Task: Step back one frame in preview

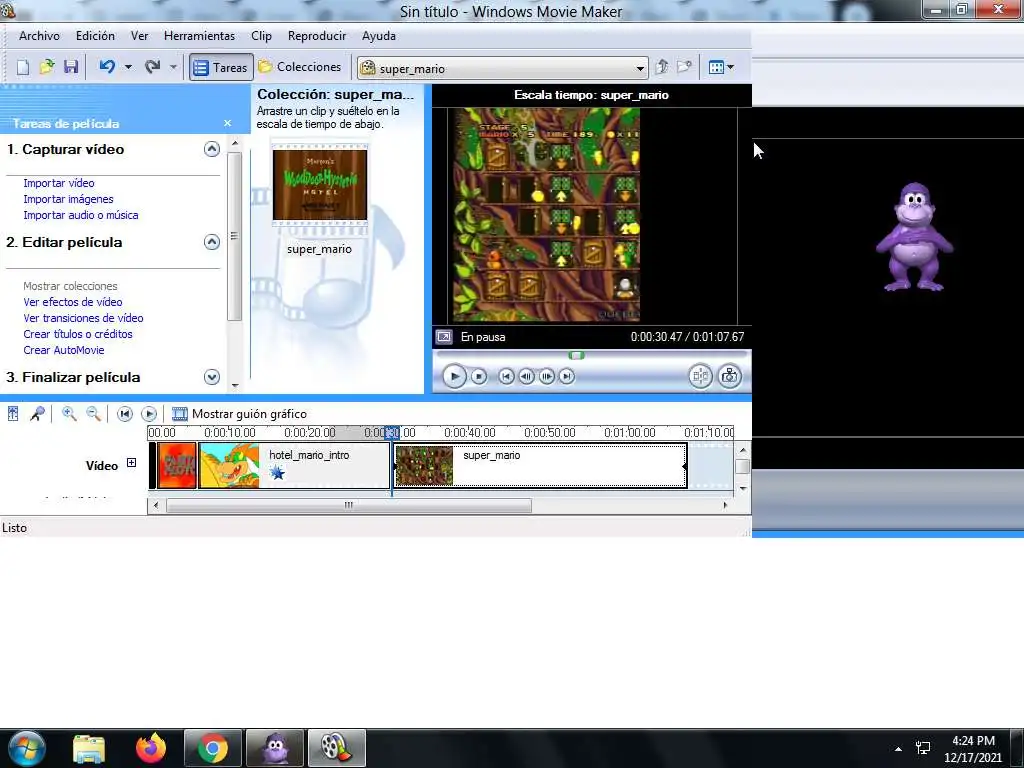Action: (526, 376)
